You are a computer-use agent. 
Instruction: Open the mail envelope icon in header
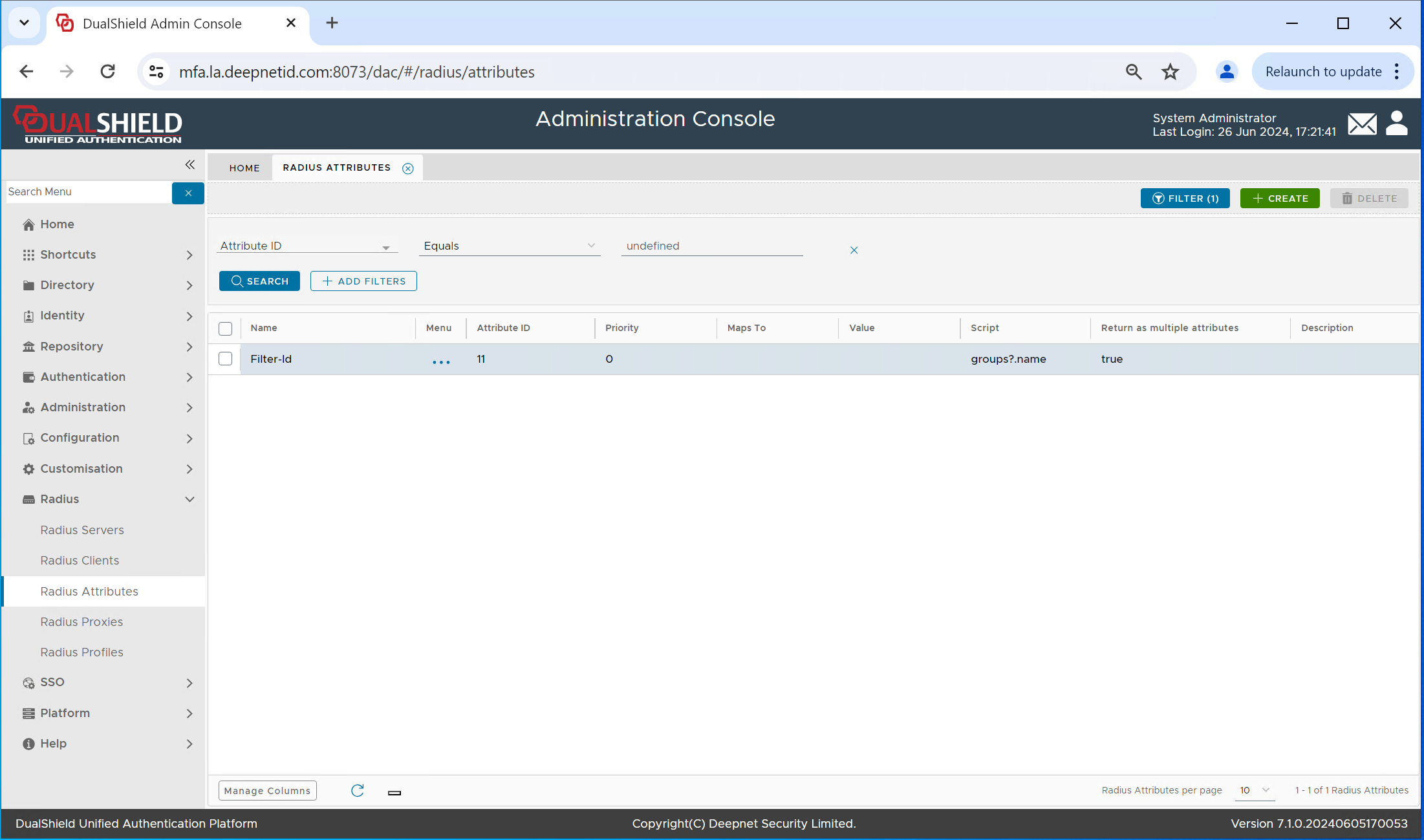[x=1361, y=124]
